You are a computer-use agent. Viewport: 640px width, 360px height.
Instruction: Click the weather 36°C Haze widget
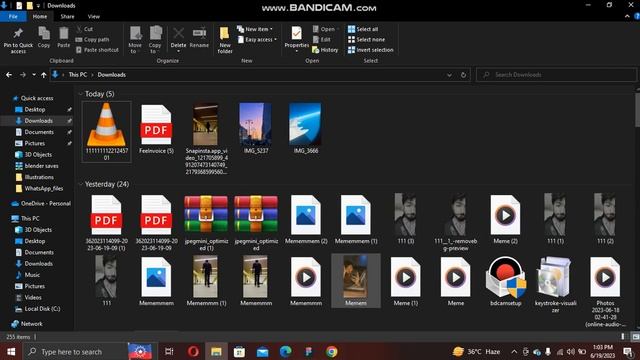(x=476, y=351)
